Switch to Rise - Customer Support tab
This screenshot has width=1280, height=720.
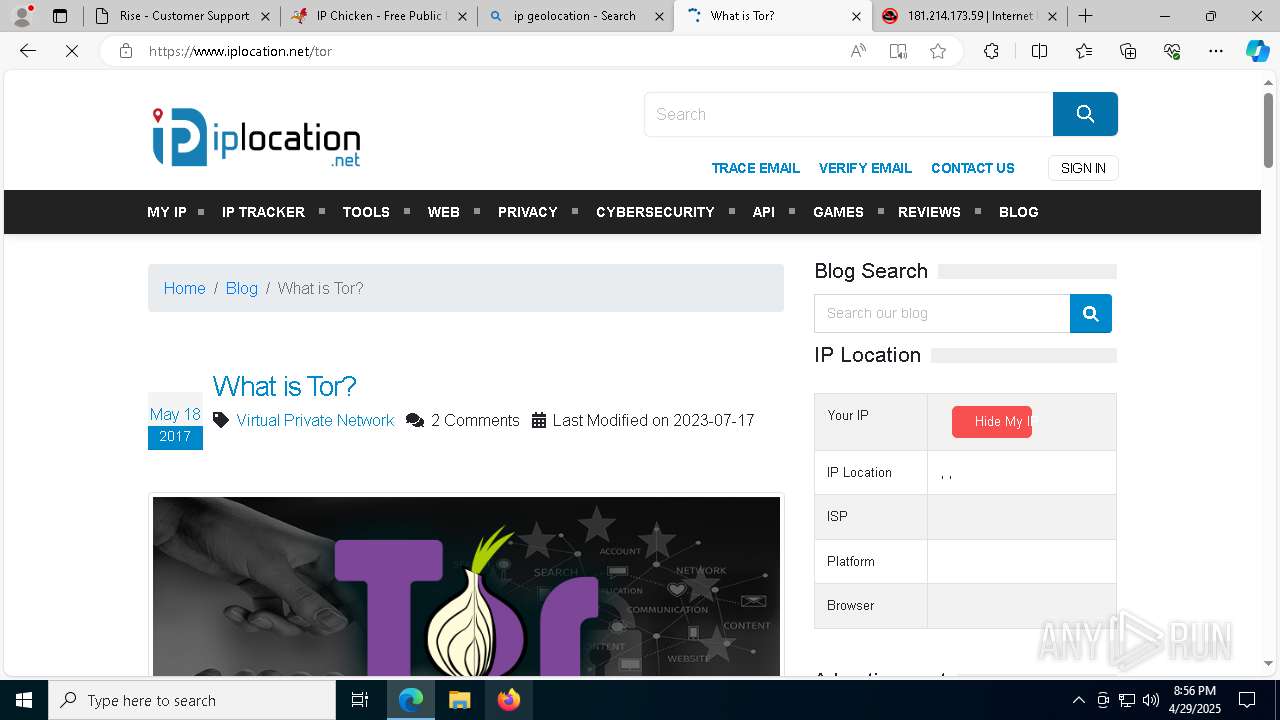point(175,16)
